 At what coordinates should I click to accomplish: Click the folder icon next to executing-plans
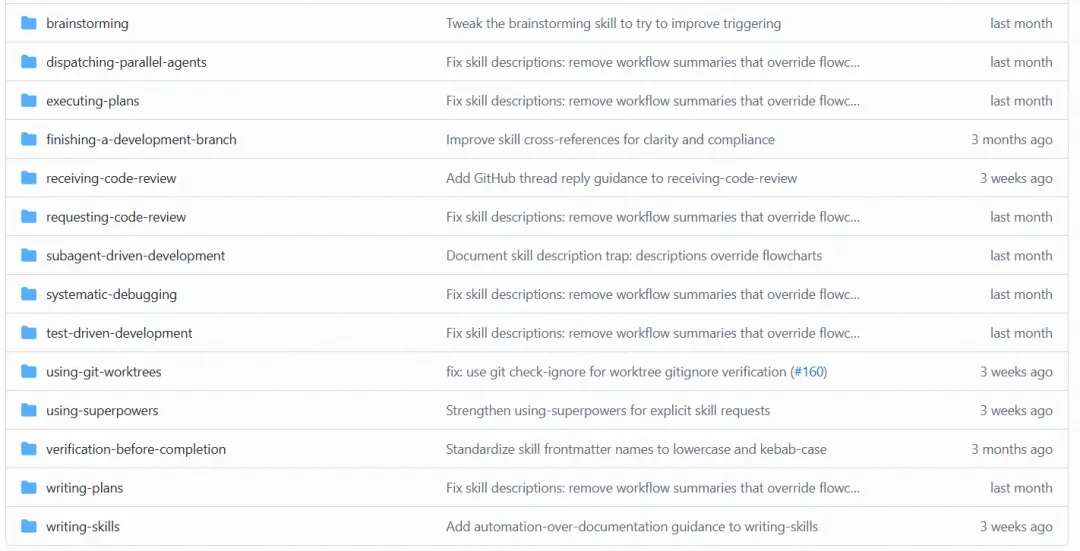28,101
